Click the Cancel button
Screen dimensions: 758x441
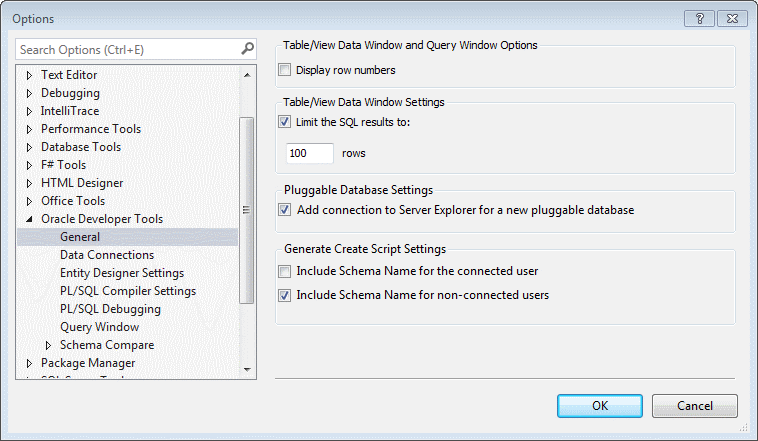tap(695, 406)
